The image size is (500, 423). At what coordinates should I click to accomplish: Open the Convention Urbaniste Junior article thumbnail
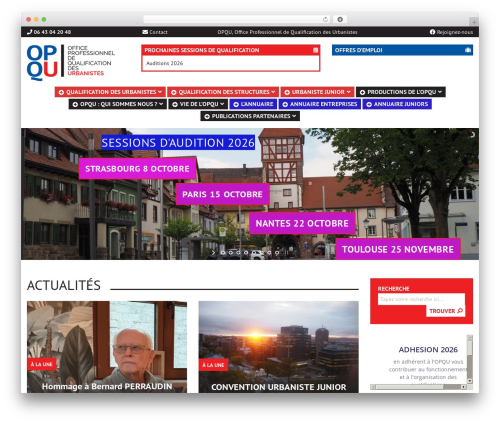pyautogui.click(x=279, y=347)
